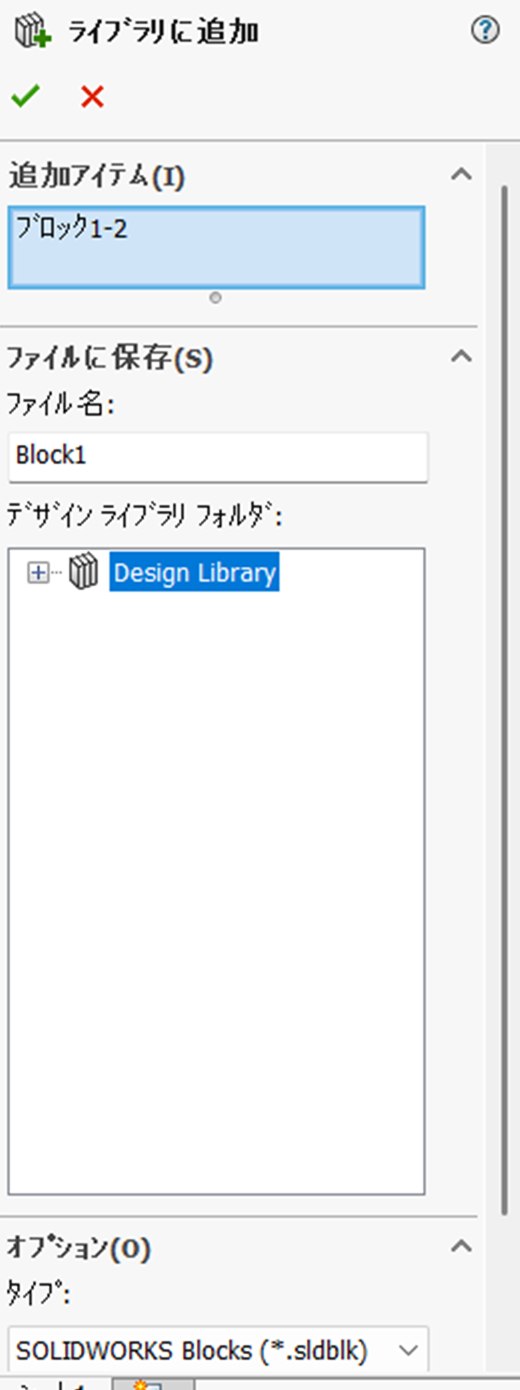The width and height of the screenshot is (520, 1390).
Task: Confirm with the green checkmark OK icon
Action: 26,97
